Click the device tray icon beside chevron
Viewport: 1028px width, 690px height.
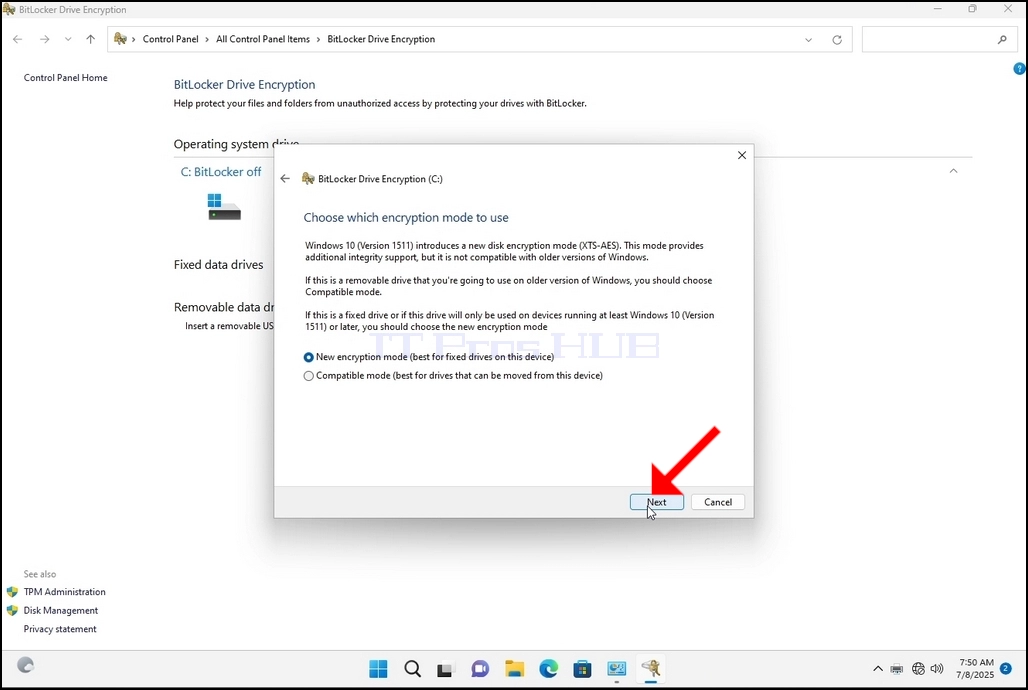(x=897, y=669)
